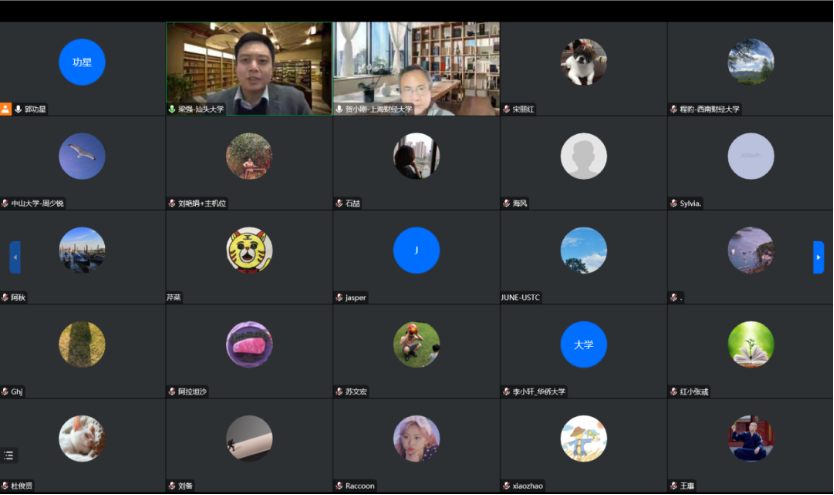This screenshot has width=834, height=495.
Task: Click the green microphone icon for 梁强-汕头大学
Action: coord(172,109)
